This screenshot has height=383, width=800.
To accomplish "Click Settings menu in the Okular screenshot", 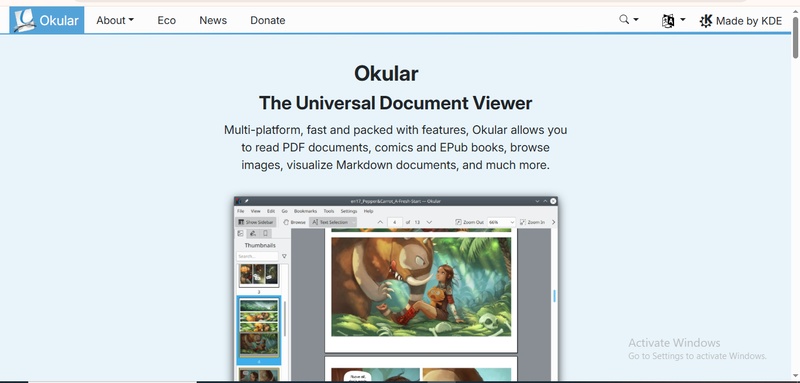I will pos(349,211).
